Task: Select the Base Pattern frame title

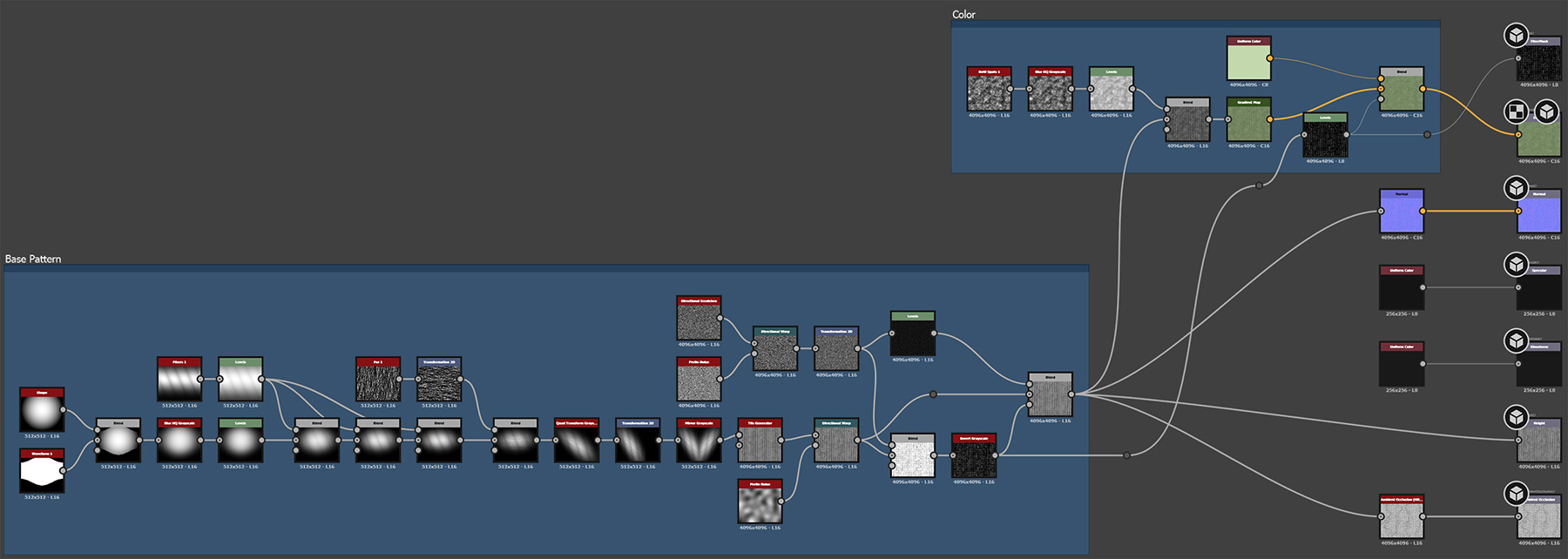Action: tap(33, 259)
